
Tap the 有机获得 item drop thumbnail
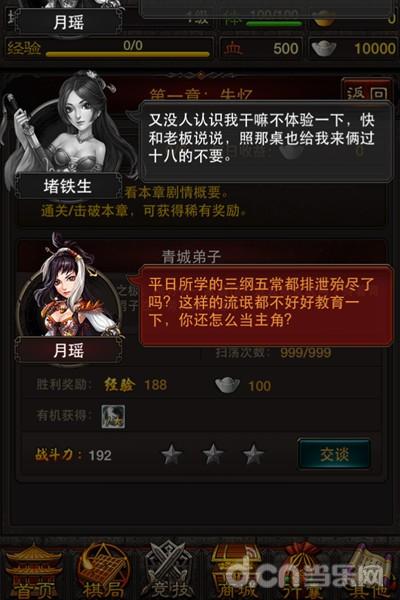pyautogui.click(x=113, y=416)
